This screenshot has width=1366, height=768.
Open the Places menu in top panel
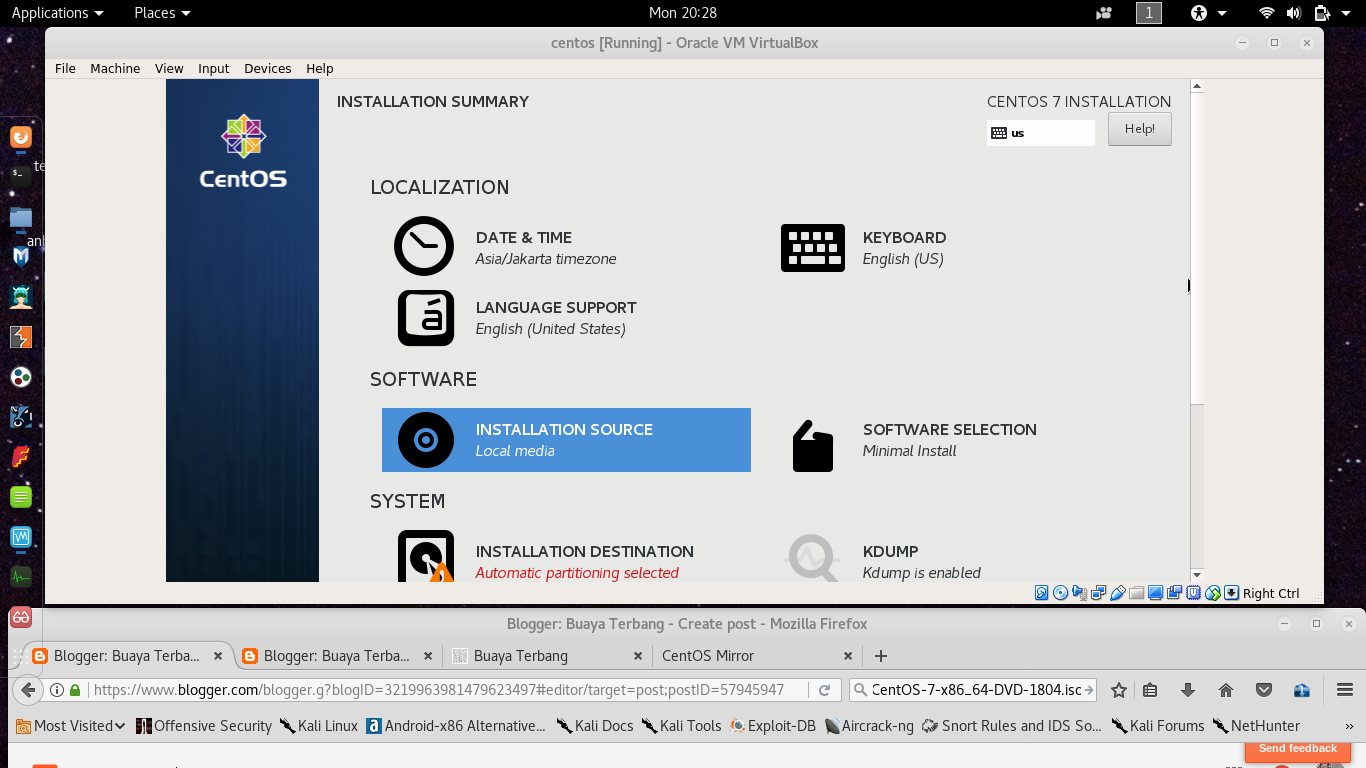(x=162, y=13)
